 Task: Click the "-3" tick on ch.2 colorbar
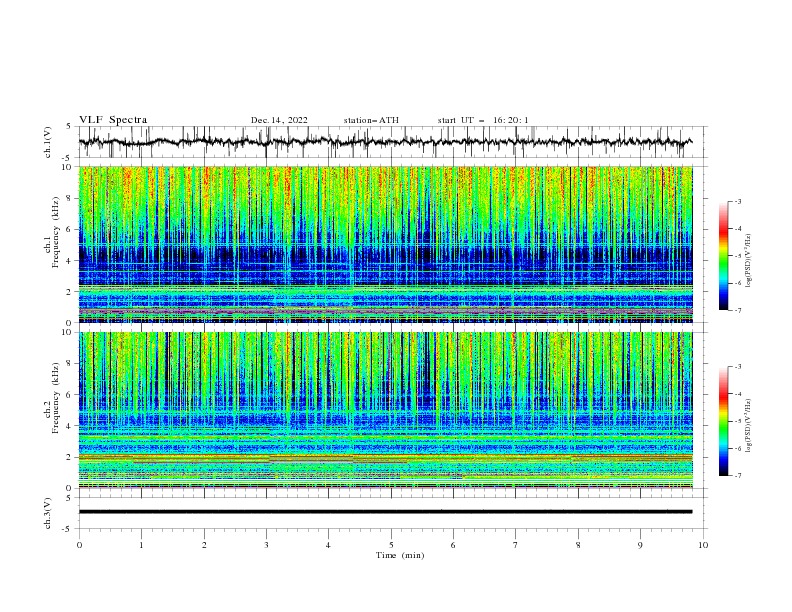738,367
